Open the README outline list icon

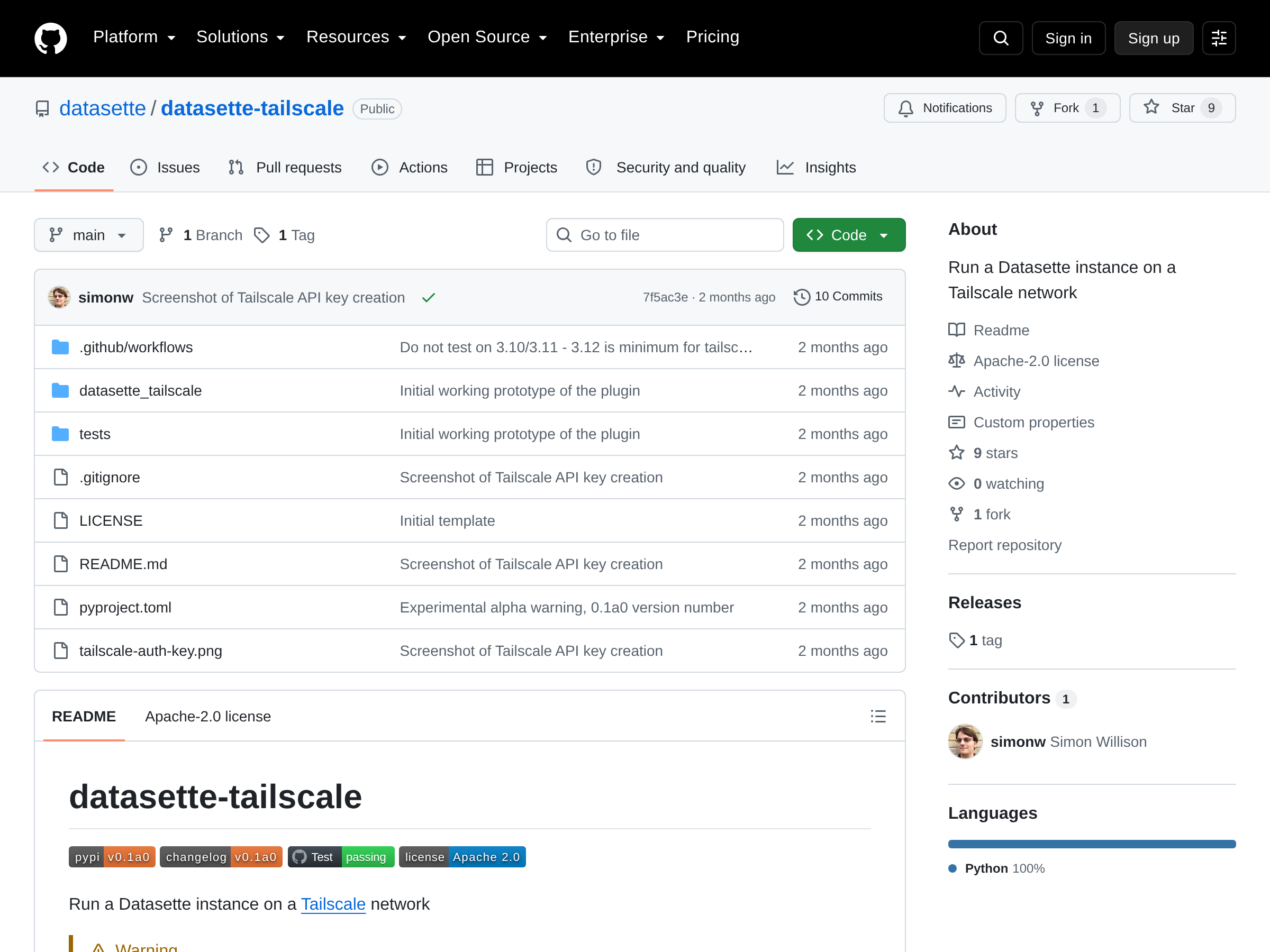coord(878,716)
